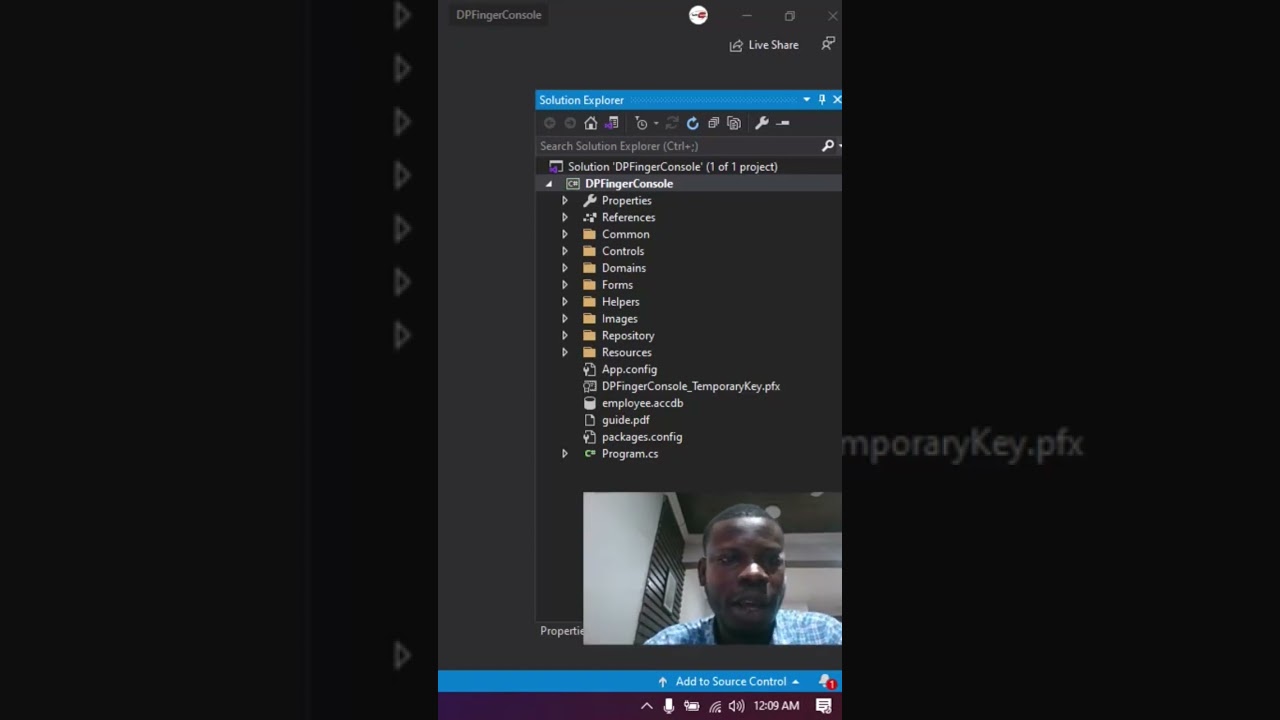Select the packages.config file

tap(641, 437)
